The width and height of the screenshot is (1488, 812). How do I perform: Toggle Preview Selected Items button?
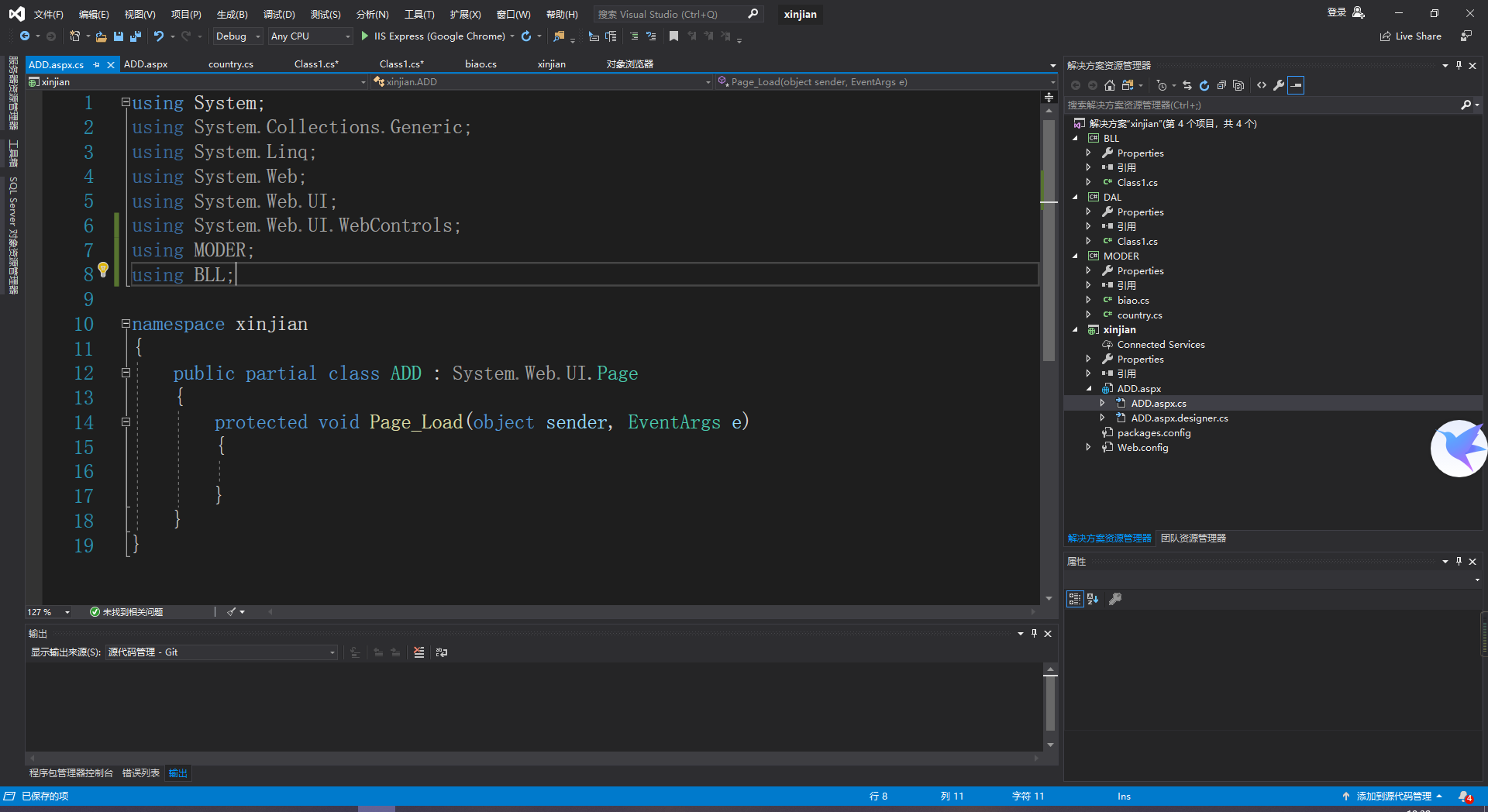[x=1296, y=85]
